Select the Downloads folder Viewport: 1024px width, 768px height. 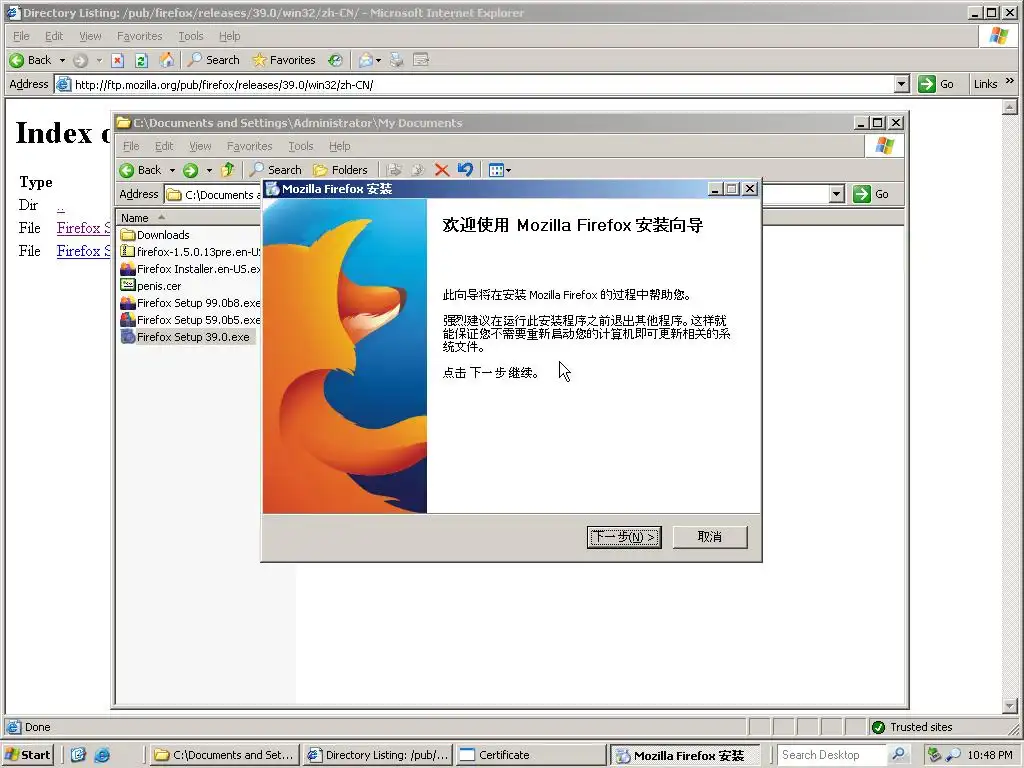155,235
